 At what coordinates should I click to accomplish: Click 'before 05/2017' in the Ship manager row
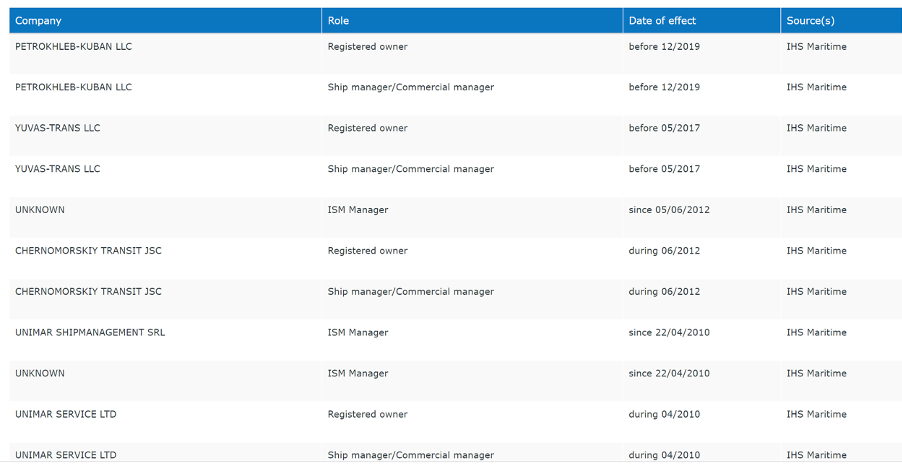(664, 170)
